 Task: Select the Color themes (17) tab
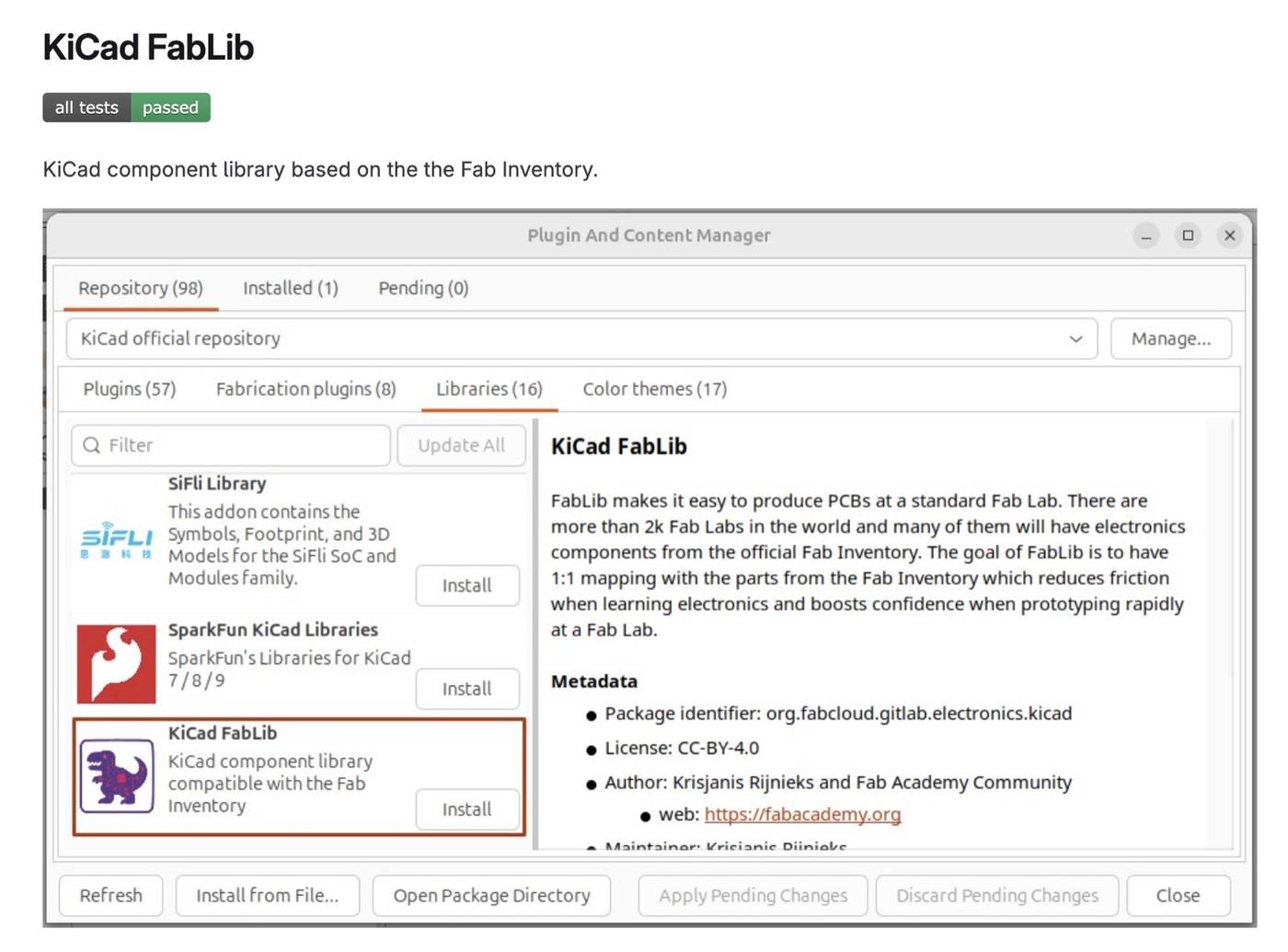pyautogui.click(x=655, y=389)
